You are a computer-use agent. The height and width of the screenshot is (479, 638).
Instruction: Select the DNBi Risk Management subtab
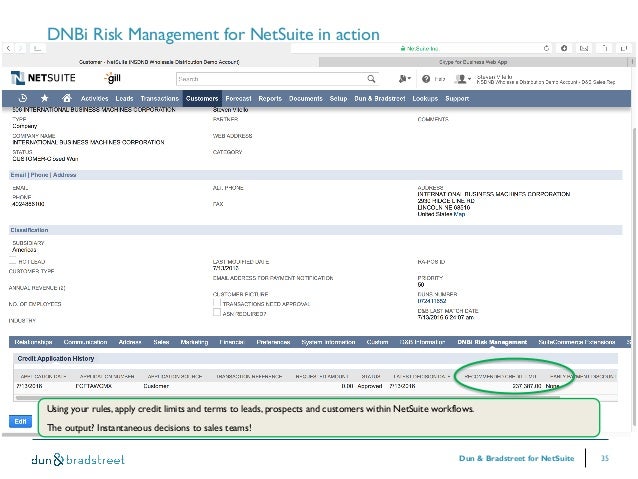(x=492, y=342)
